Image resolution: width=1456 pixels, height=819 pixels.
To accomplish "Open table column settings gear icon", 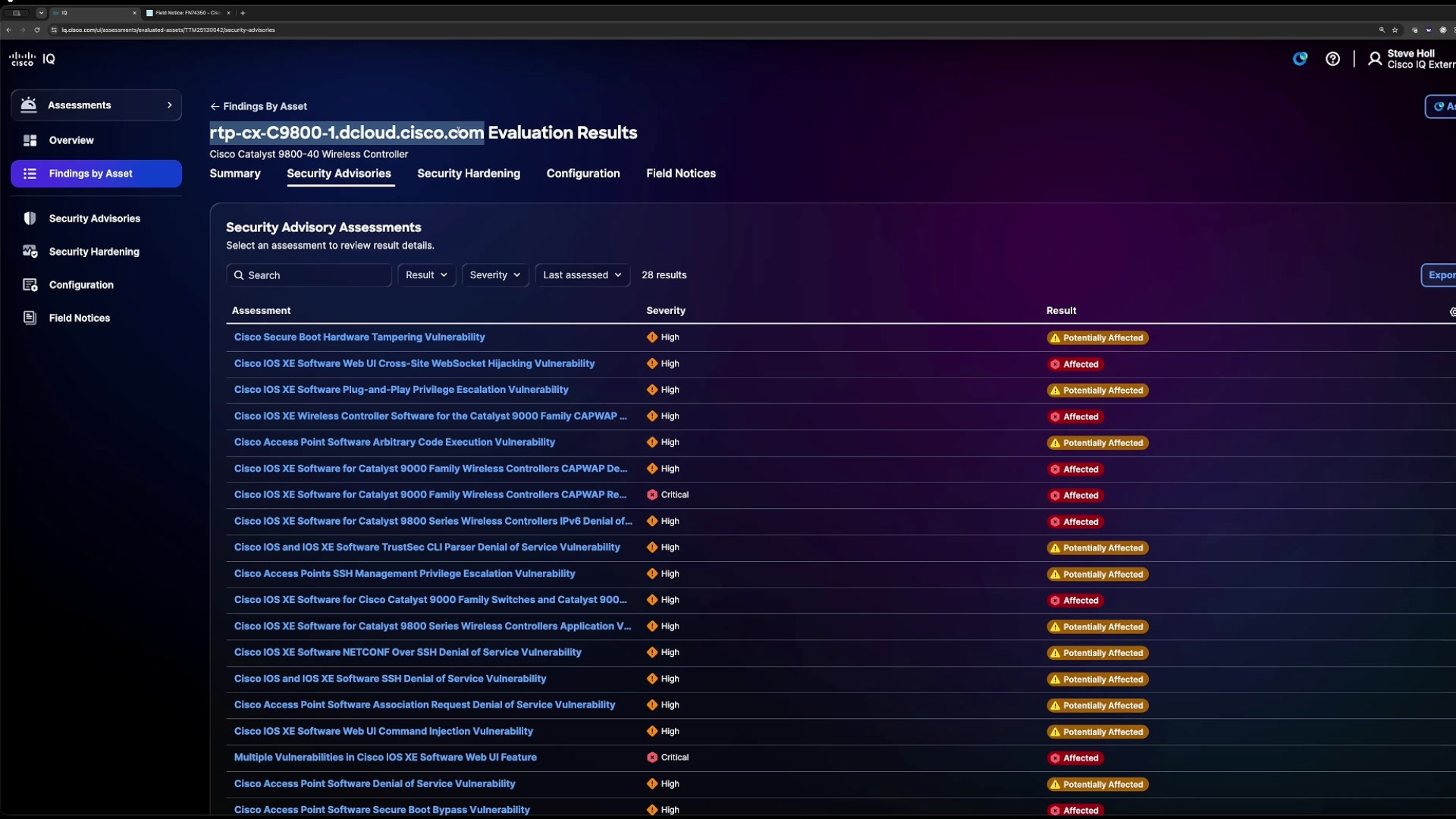I will (1451, 312).
